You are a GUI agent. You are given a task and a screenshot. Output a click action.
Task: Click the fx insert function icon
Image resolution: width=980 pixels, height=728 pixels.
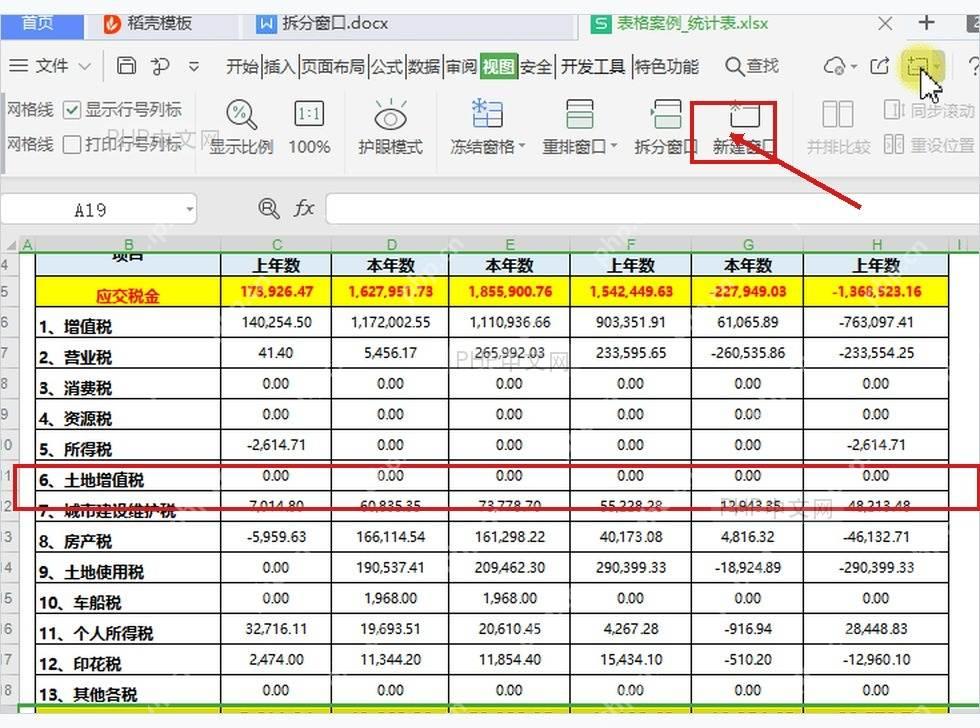(x=304, y=208)
